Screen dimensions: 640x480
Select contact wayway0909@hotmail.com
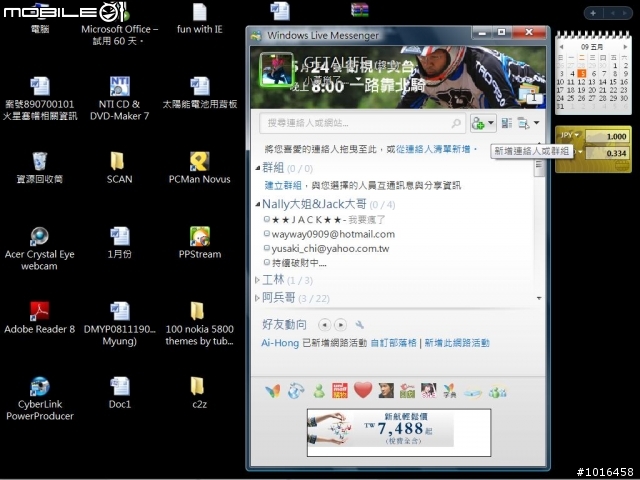329,234
